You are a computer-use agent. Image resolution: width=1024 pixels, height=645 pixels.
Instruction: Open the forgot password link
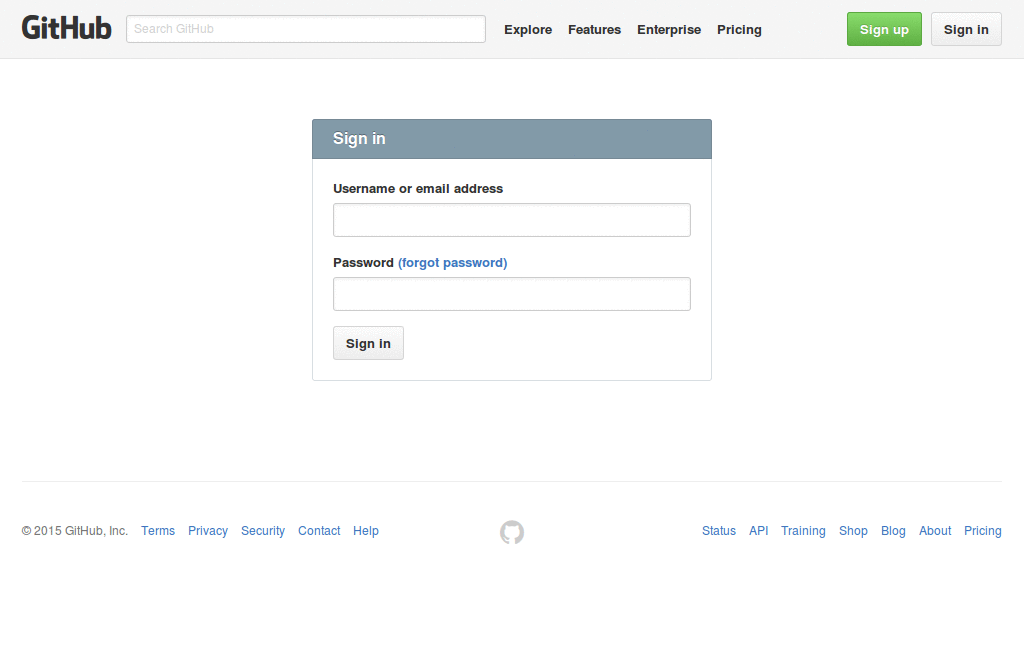[452, 262]
